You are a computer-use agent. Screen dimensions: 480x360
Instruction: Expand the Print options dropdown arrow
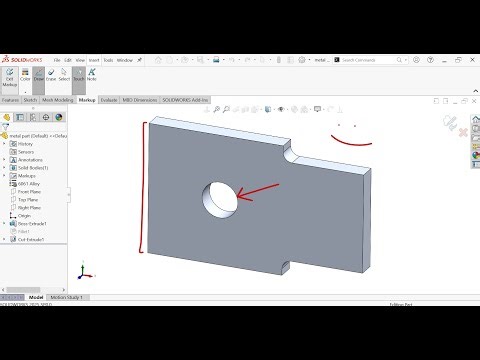click(223, 60)
